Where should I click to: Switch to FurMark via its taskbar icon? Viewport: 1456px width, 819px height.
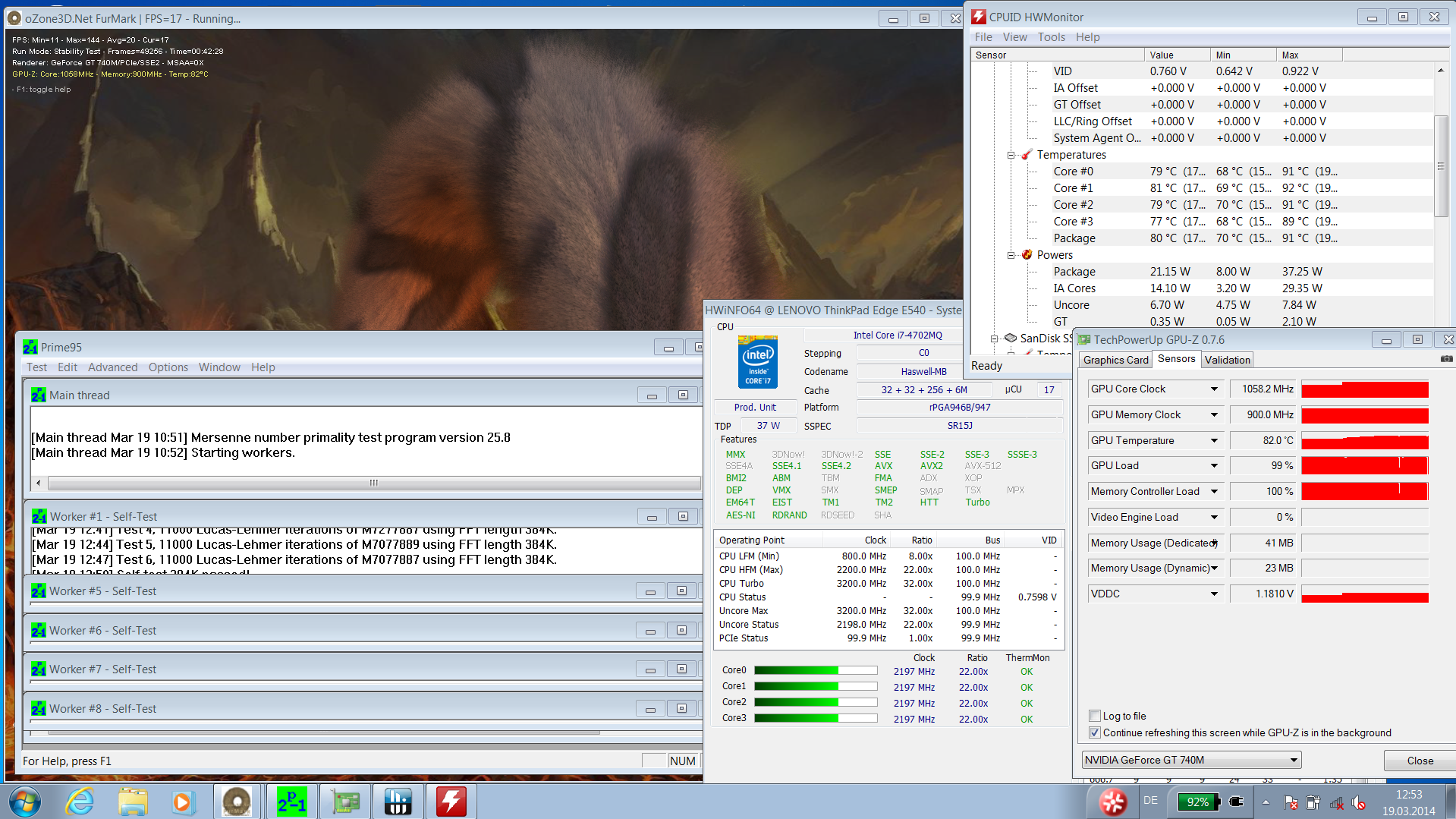click(237, 802)
